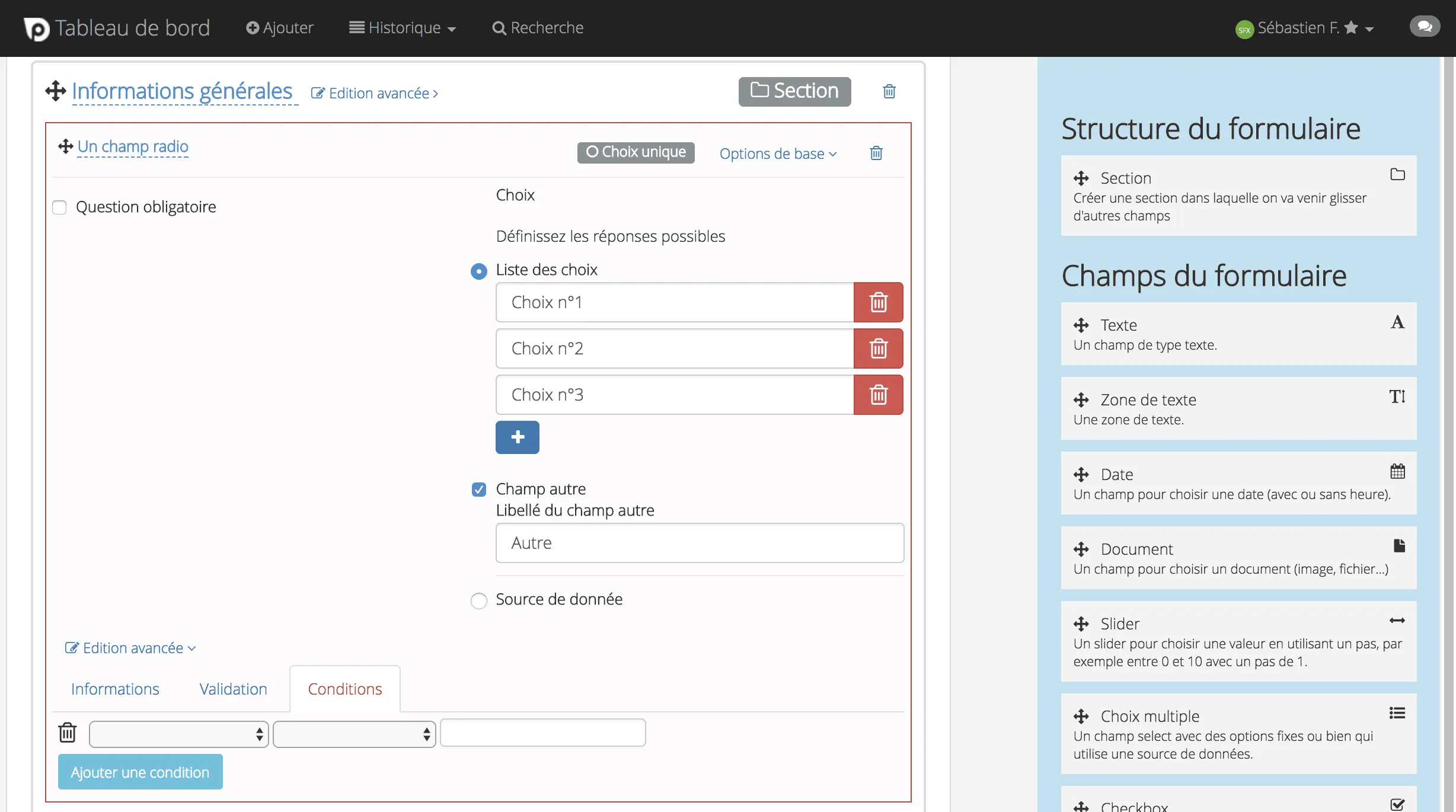The width and height of the screenshot is (1456, 812).
Task: Select the Source de donnée radio button
Action: coord(479,600)
